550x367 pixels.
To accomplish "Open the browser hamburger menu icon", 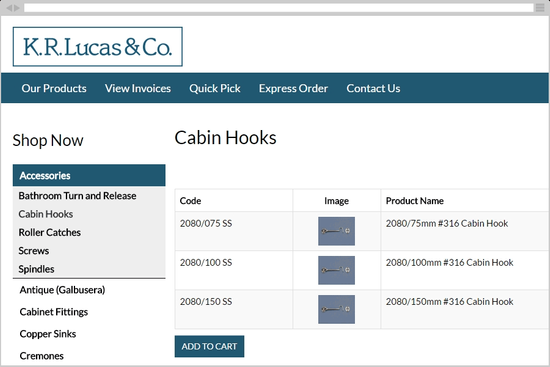I will [x=540, y=8].
